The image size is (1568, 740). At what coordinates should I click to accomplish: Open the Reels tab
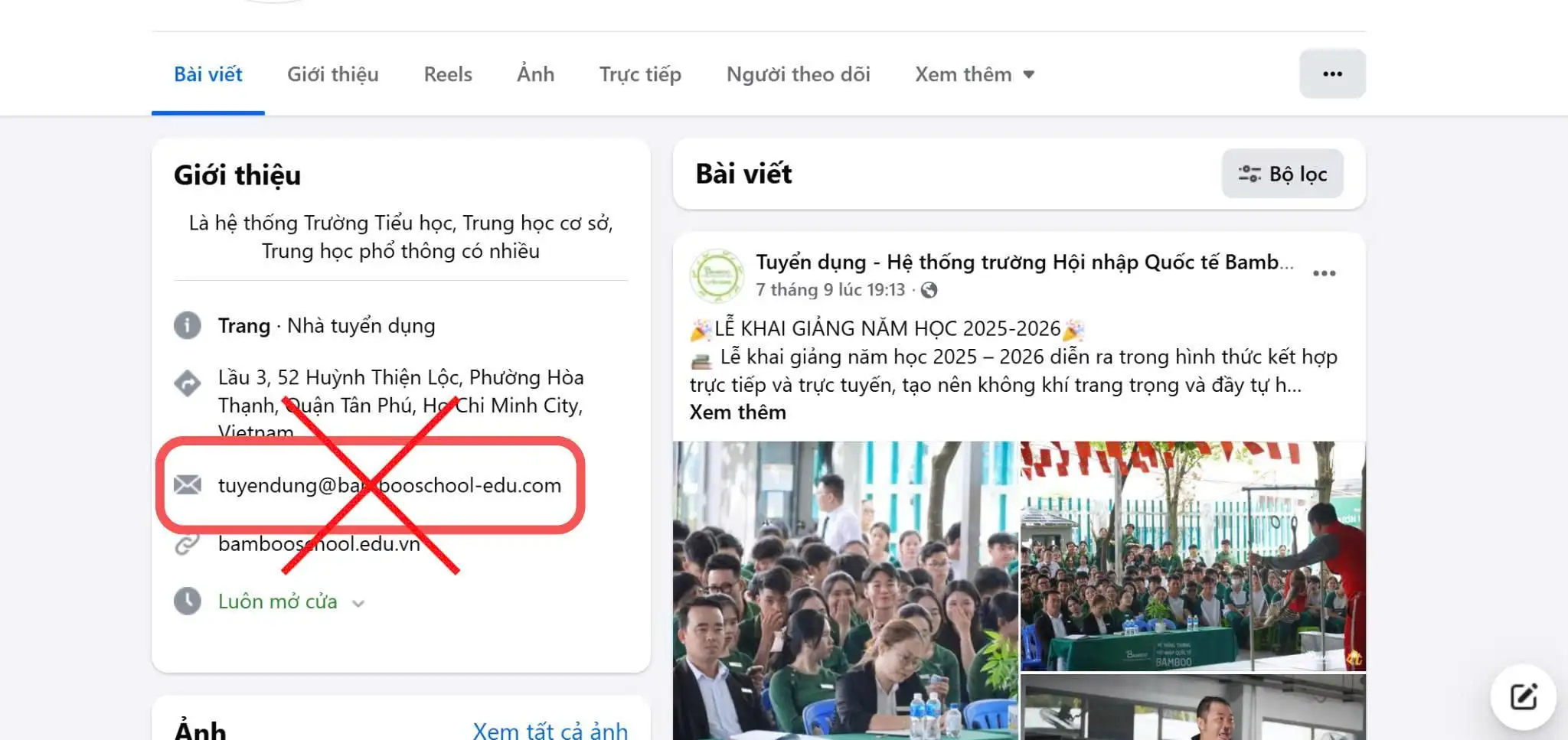448,74
